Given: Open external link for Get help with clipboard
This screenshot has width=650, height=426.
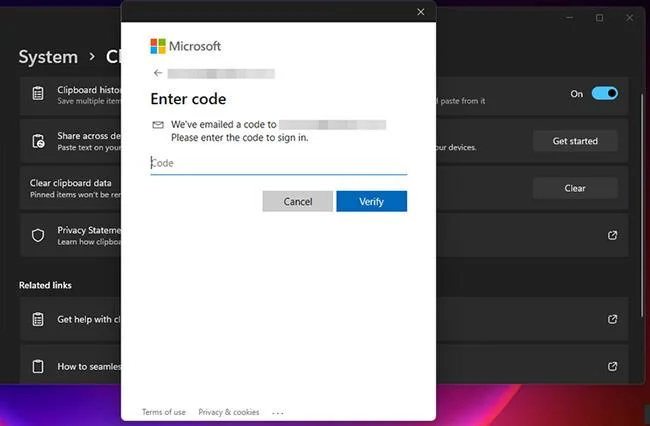Looking at the screenshot, I should (x=612, y=319).
